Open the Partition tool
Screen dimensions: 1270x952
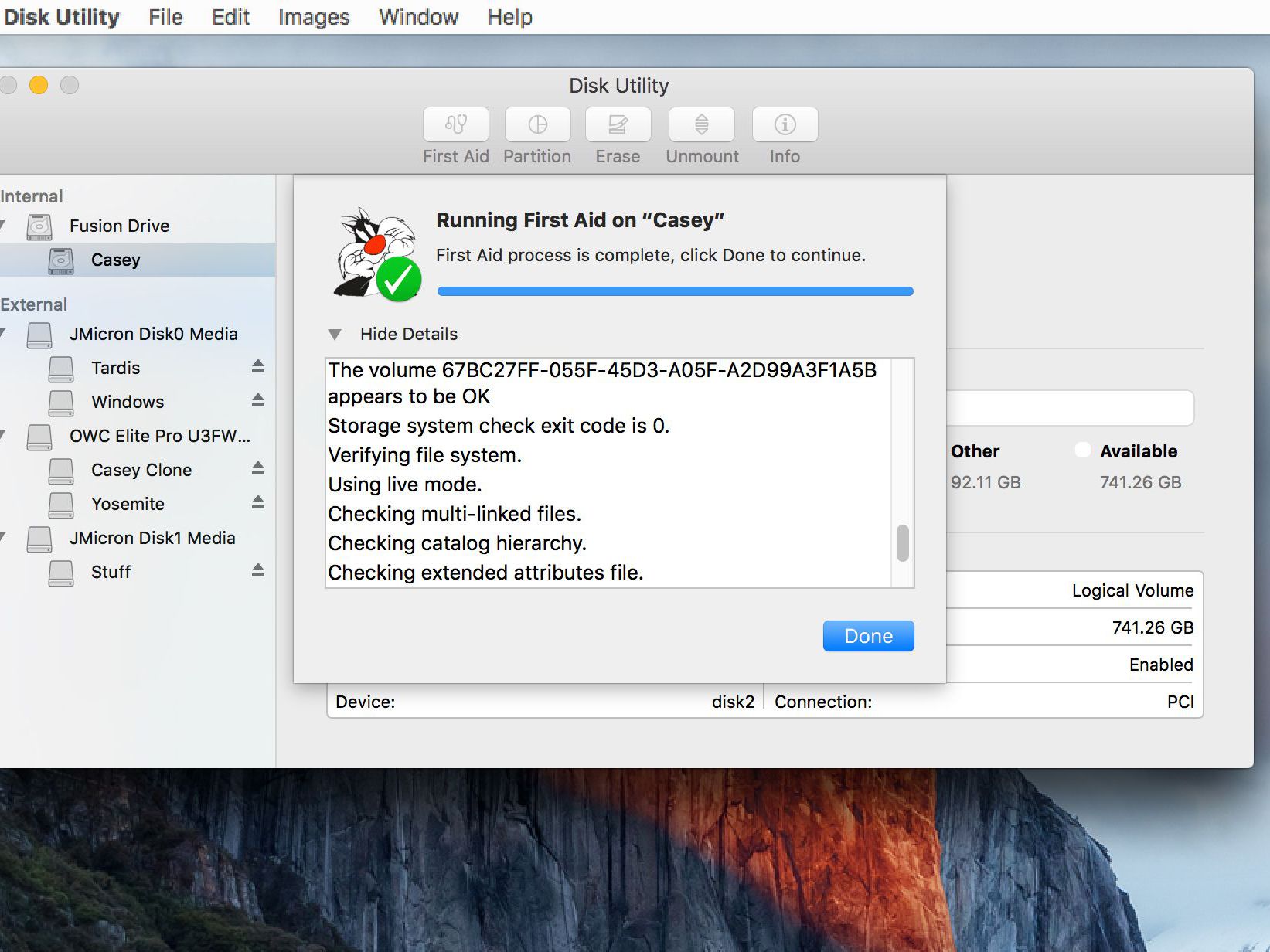537,125
